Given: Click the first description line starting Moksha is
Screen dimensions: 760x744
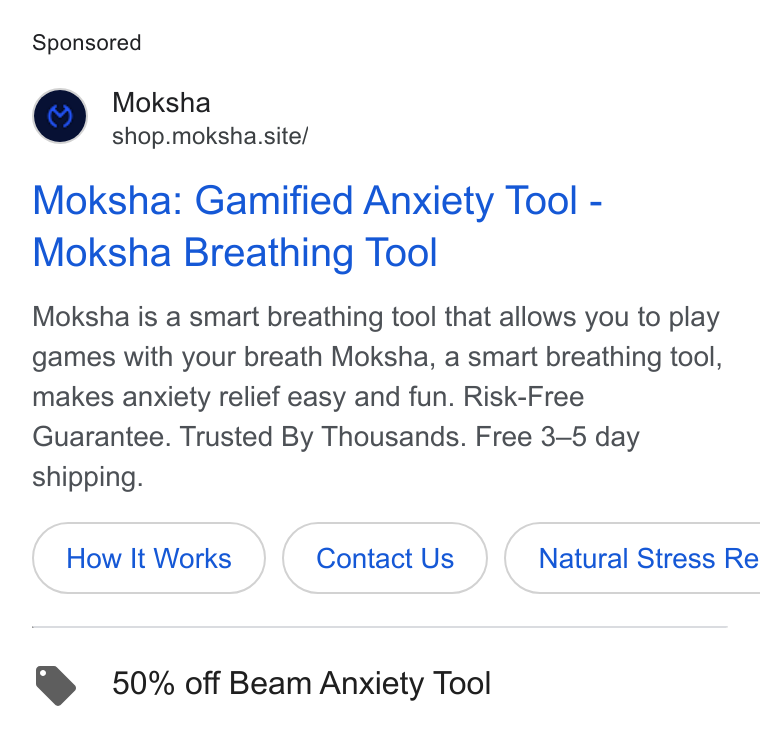Looking at the screenshot, I should click(376, 317).
